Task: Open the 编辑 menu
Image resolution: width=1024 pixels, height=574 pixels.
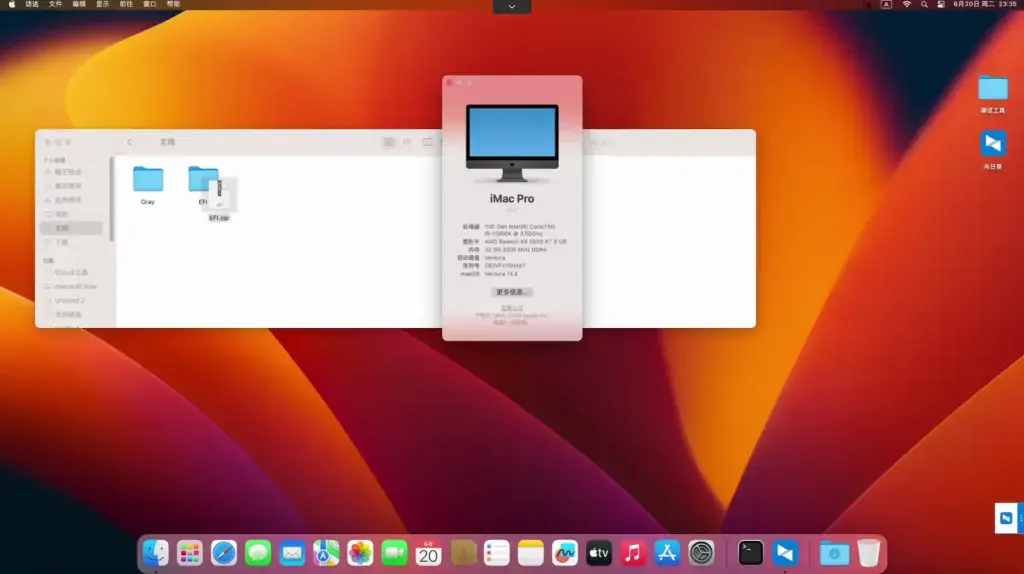Action: click(79, 4)
